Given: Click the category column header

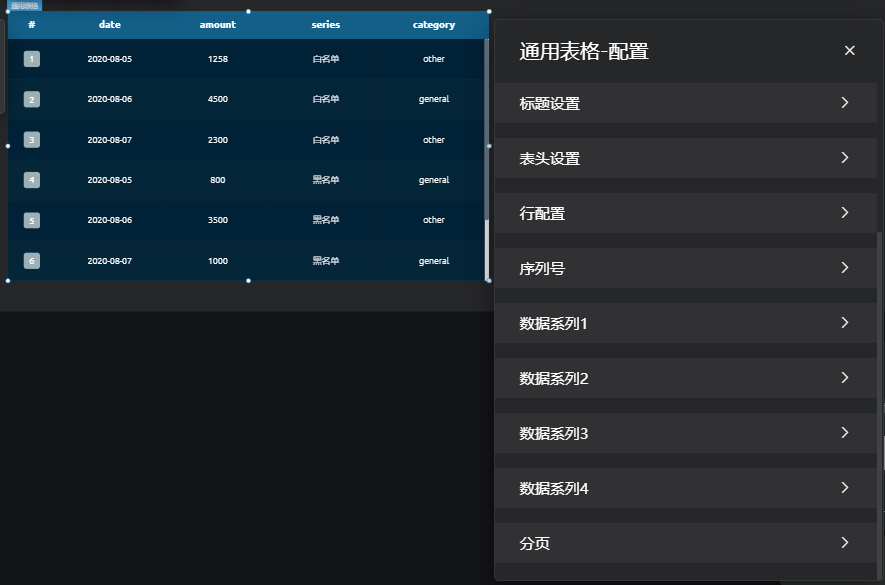Looking at the screenshot, I should (433, 25).
